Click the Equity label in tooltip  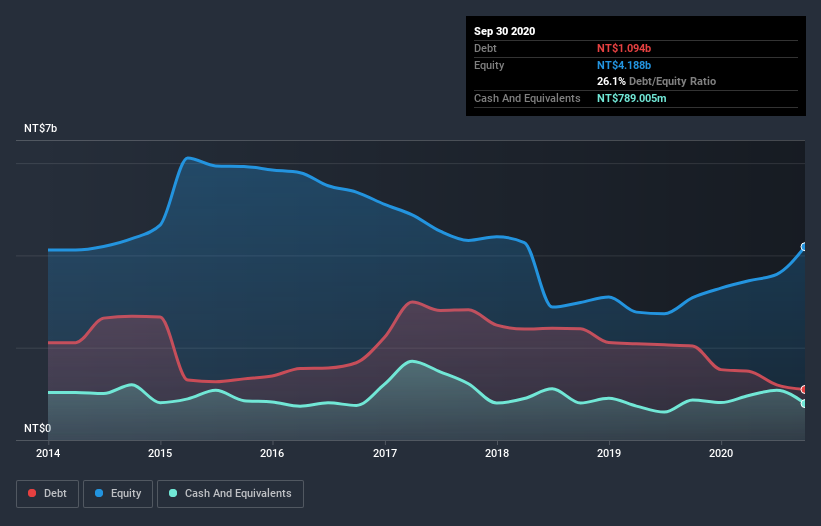point(489,65)
